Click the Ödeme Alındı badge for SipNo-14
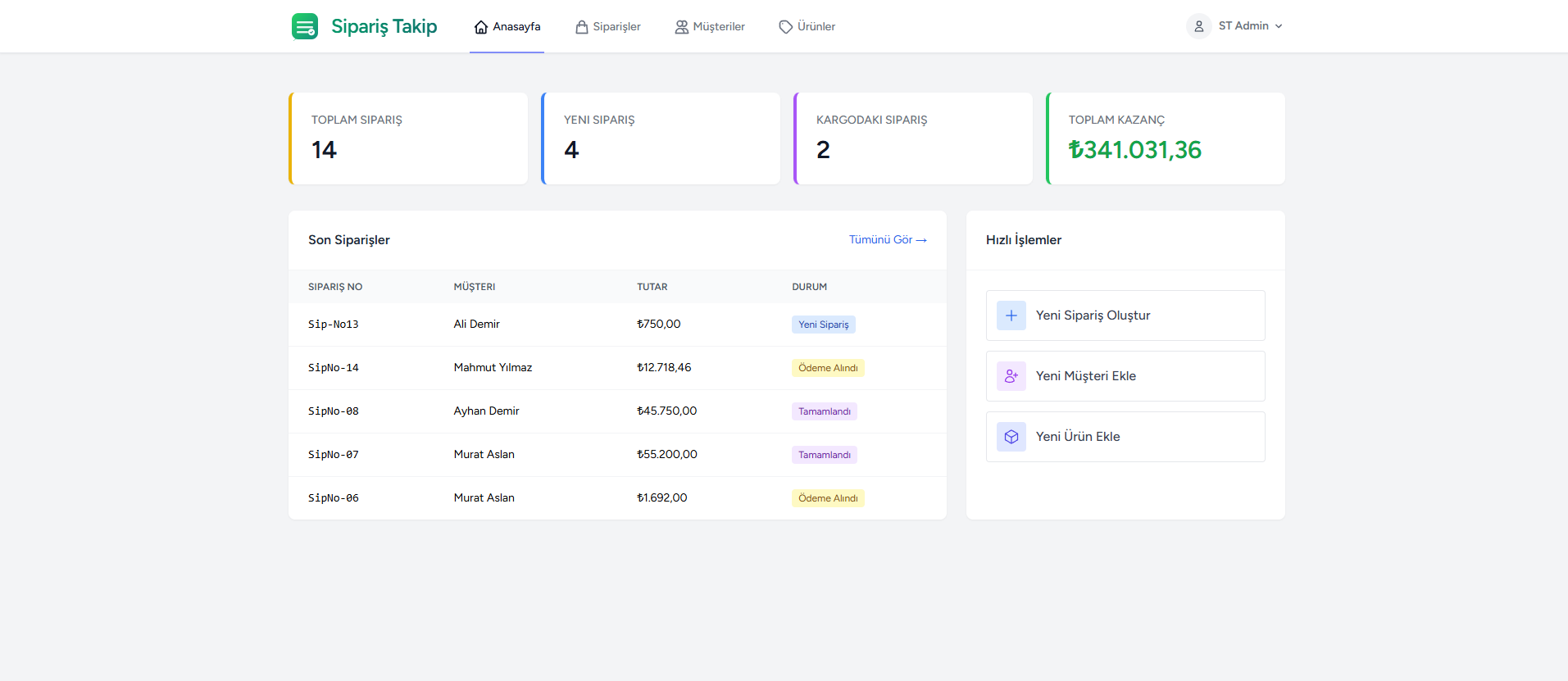Image resolution: width=1568 pixels, height=681 pixels. pos(828,368)
